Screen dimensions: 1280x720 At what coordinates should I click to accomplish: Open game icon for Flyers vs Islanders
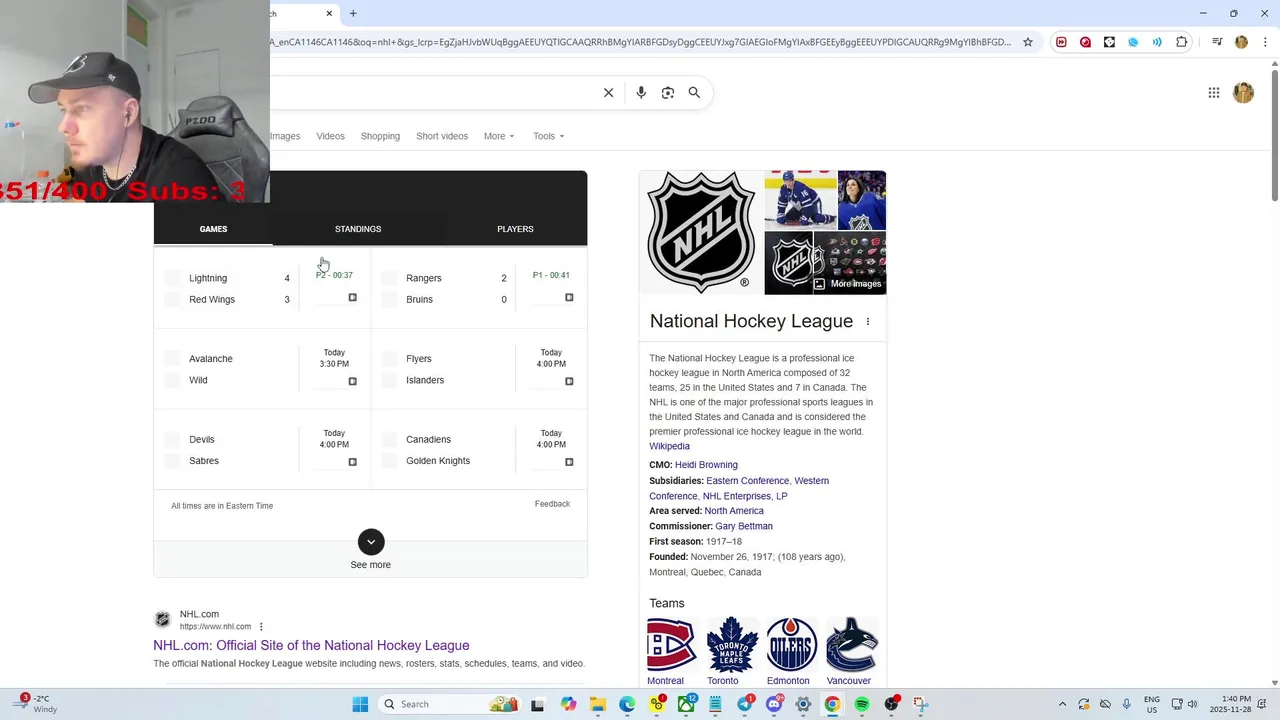569,381
